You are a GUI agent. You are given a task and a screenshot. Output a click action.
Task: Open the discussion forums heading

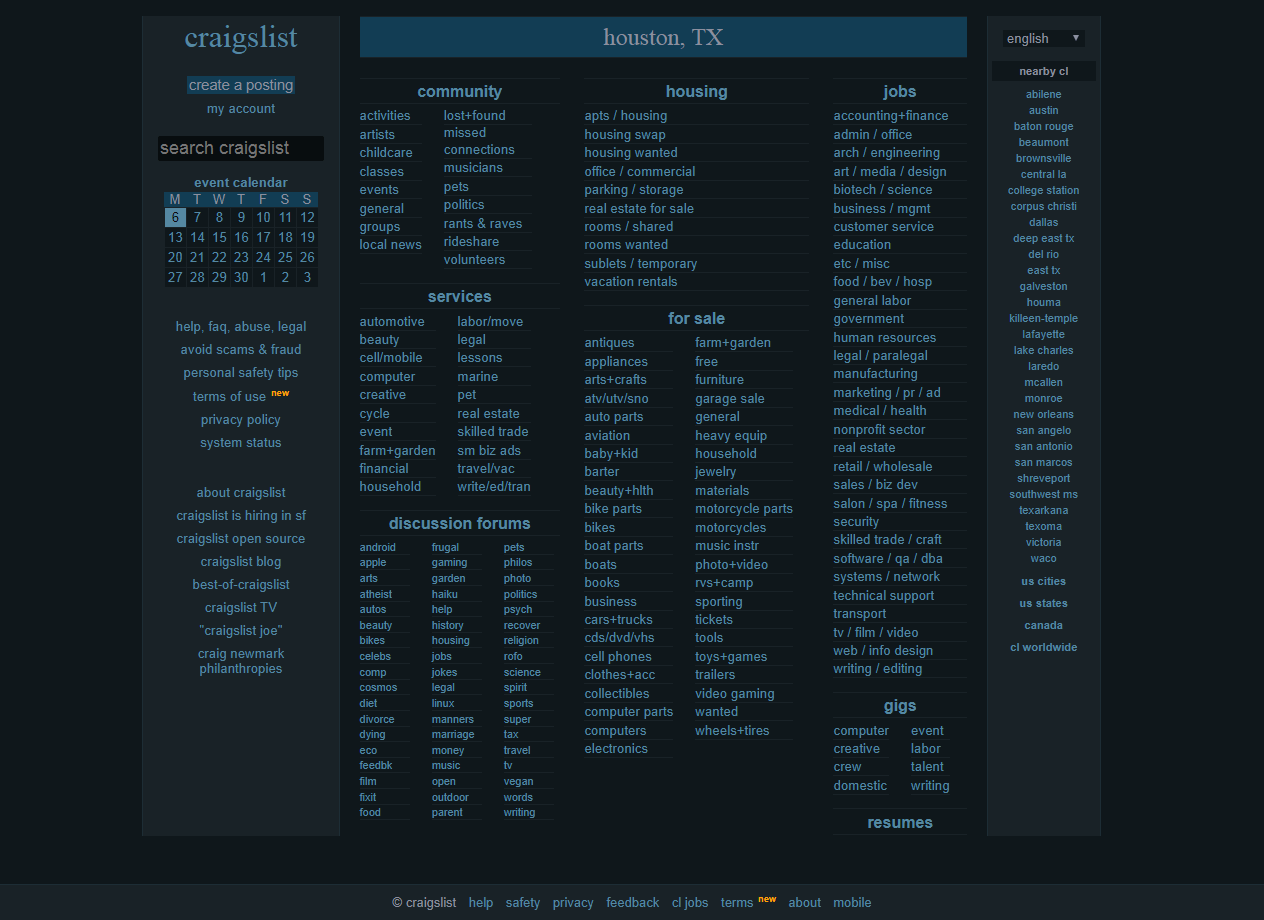tap(460, 523)
